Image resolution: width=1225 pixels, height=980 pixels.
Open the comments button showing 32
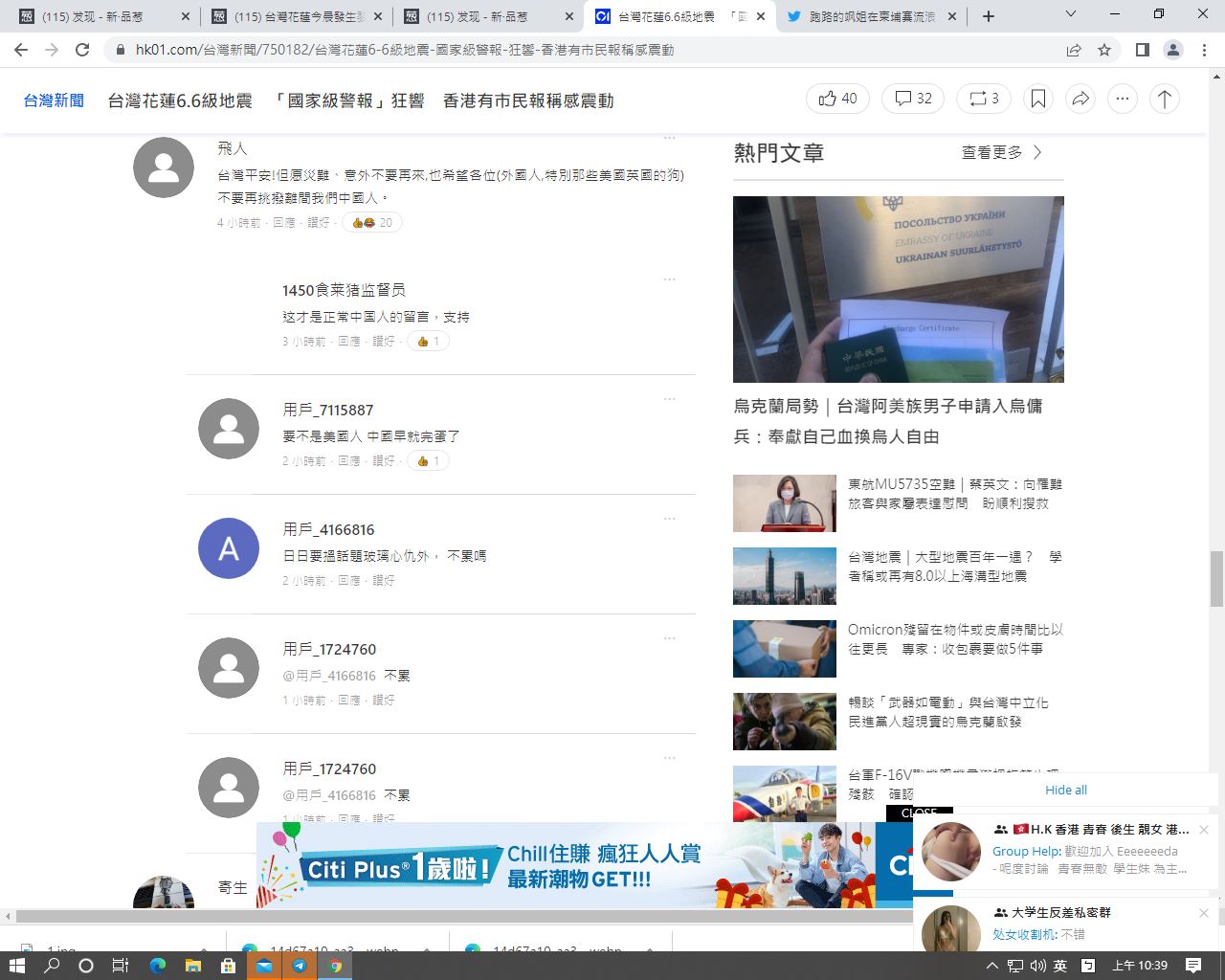click(x=913, y=99)
